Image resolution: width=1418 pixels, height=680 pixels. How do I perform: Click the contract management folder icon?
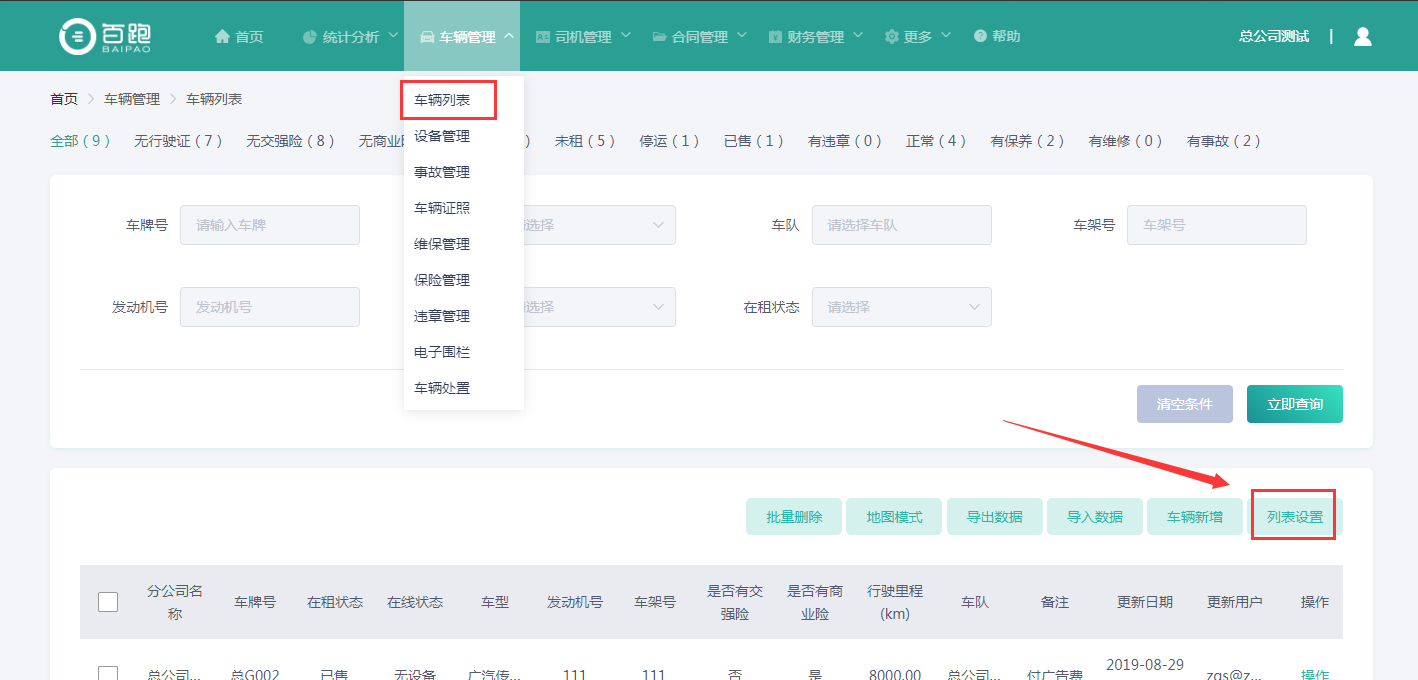click(x=659, y=37)
